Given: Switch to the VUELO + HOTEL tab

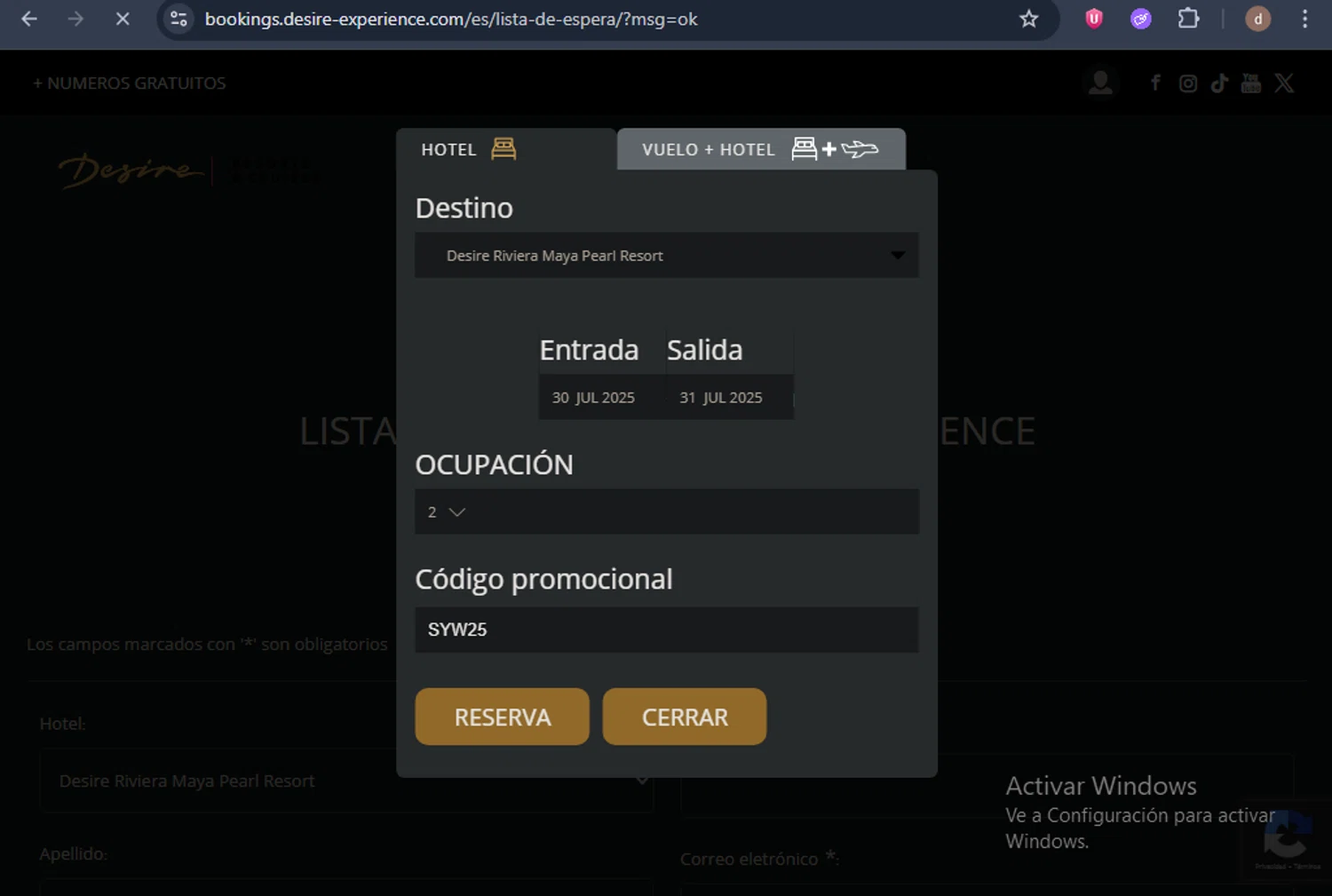Looking at the screenshot, I should point(761,149).
